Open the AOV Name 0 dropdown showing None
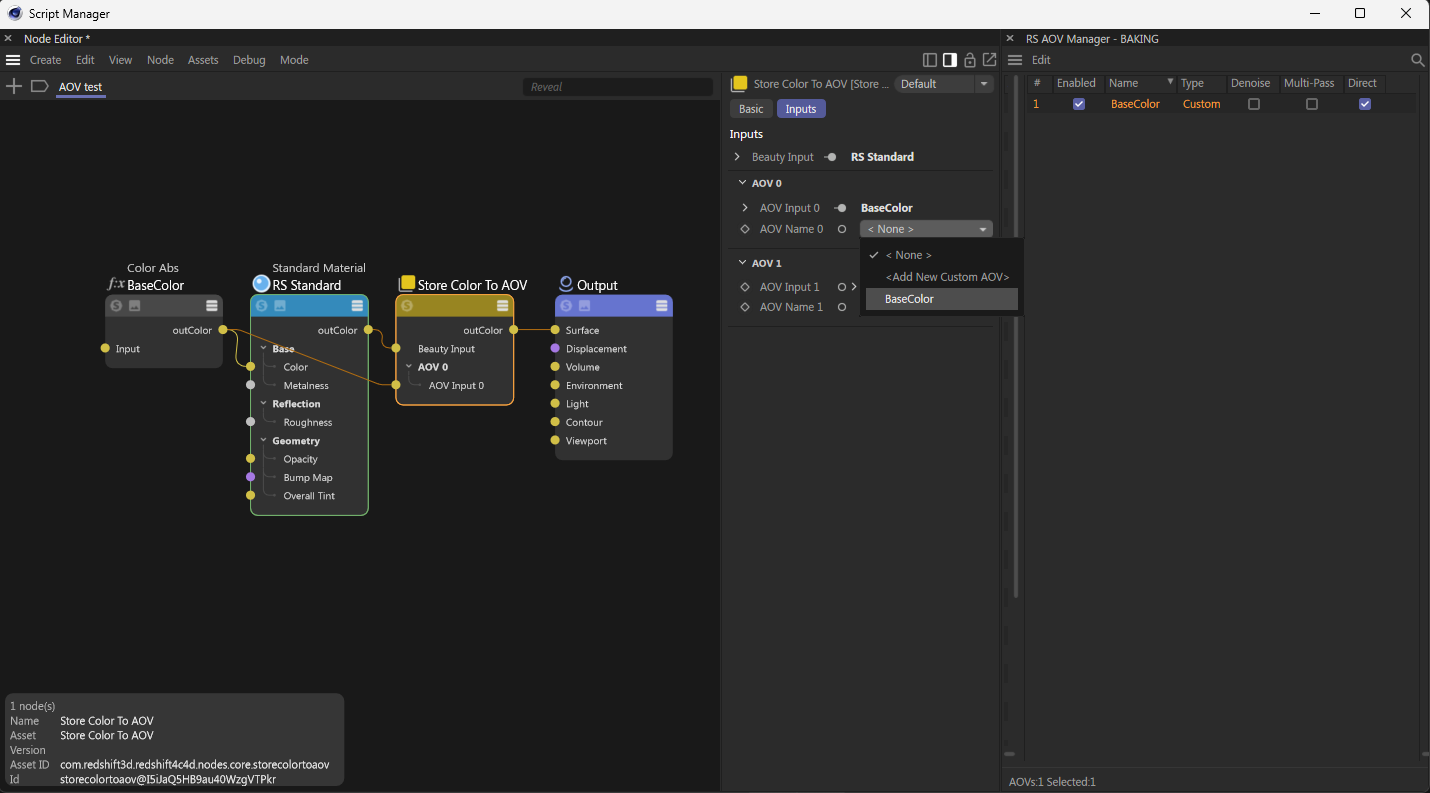1430x793 pixels. coord(926,229)
